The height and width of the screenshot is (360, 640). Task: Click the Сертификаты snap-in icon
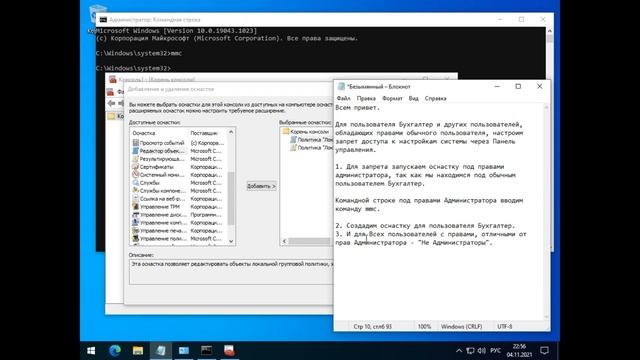[x=136, y=167]
